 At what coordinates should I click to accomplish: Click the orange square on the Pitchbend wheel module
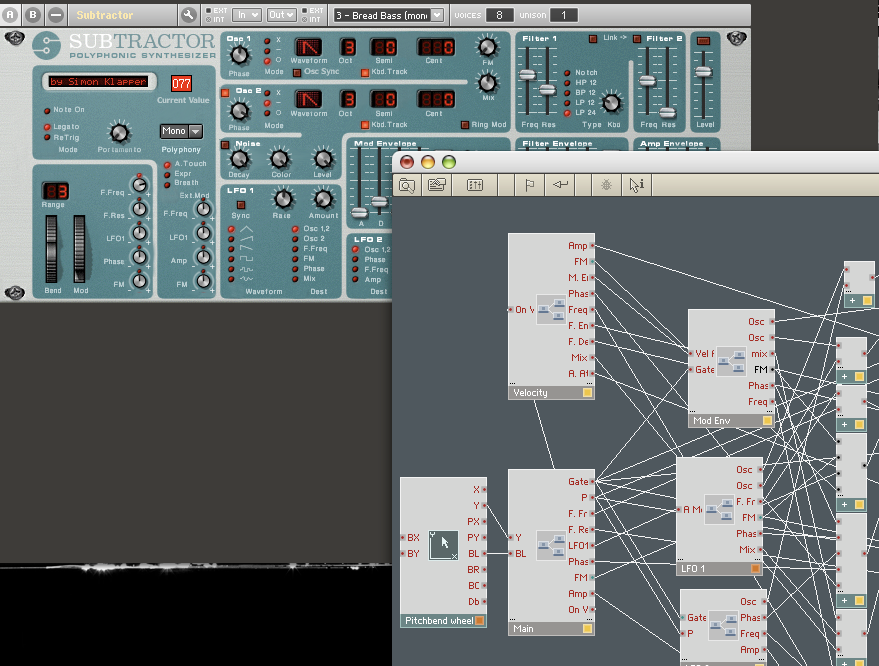(479, 621)
